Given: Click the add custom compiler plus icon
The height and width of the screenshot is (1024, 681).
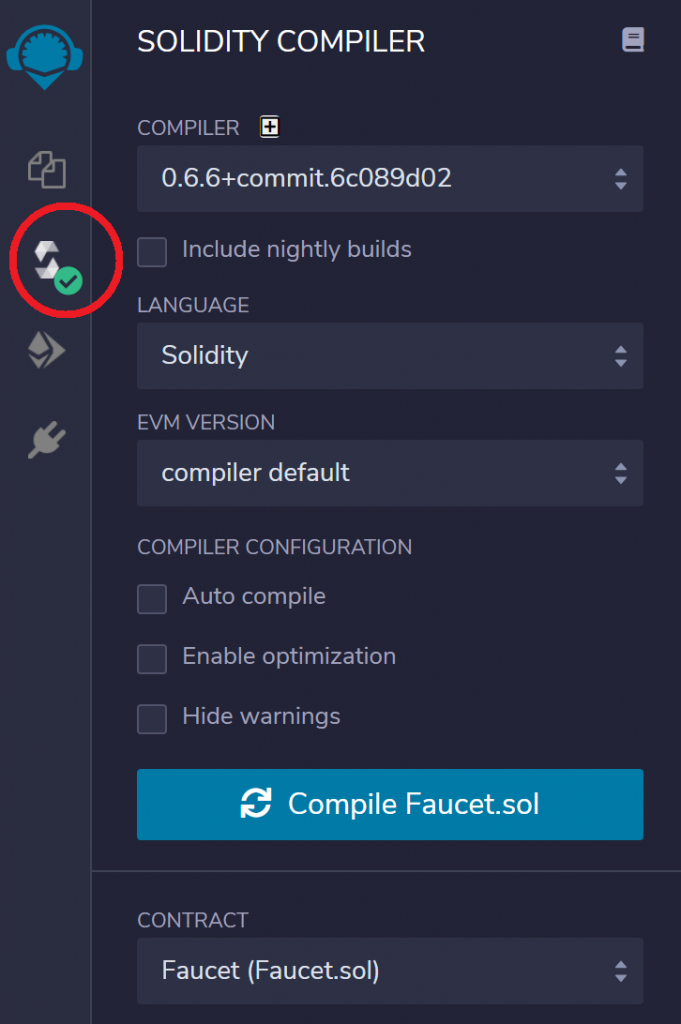Looking at the screenshot, I should coord(270,127).
